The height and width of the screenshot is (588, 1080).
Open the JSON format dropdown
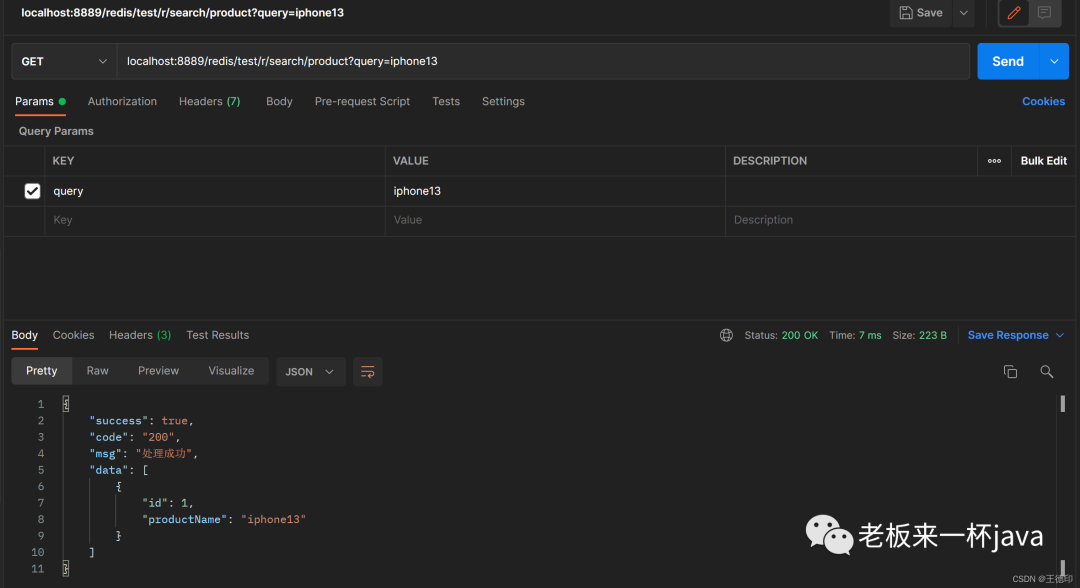coord(310,372)
